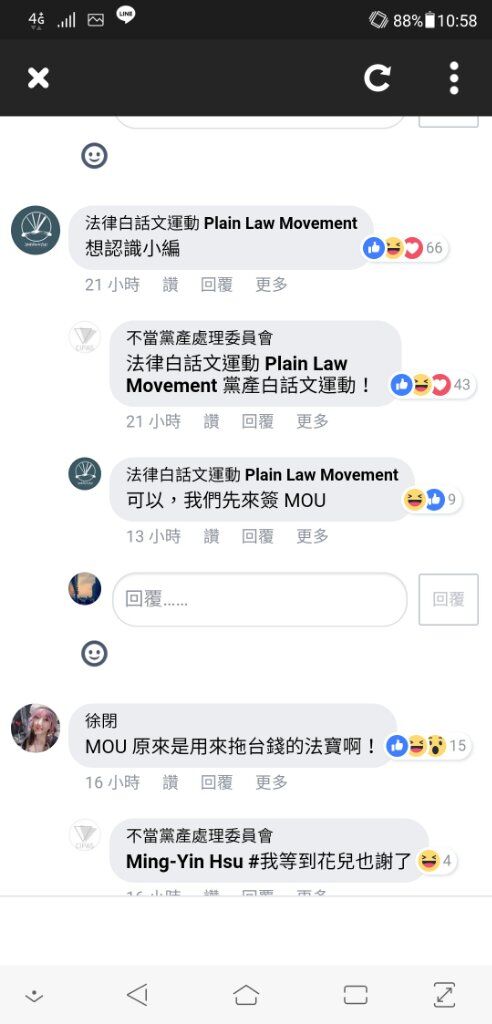492x1024 pixels.
Task: View reactions on the 43-reaction reply
Action: (433, 385)
